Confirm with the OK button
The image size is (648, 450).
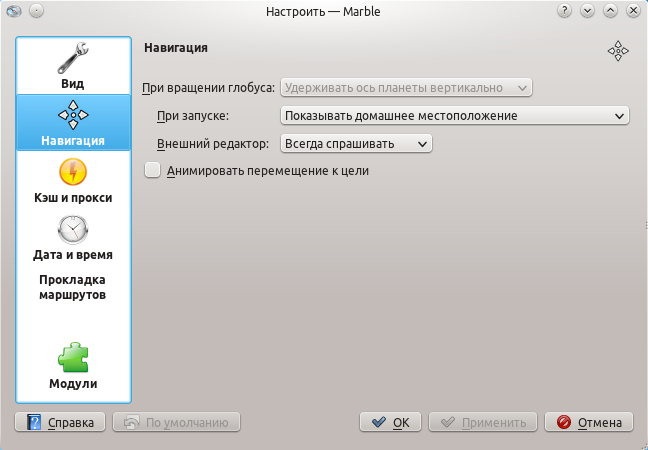coord(390,422)
